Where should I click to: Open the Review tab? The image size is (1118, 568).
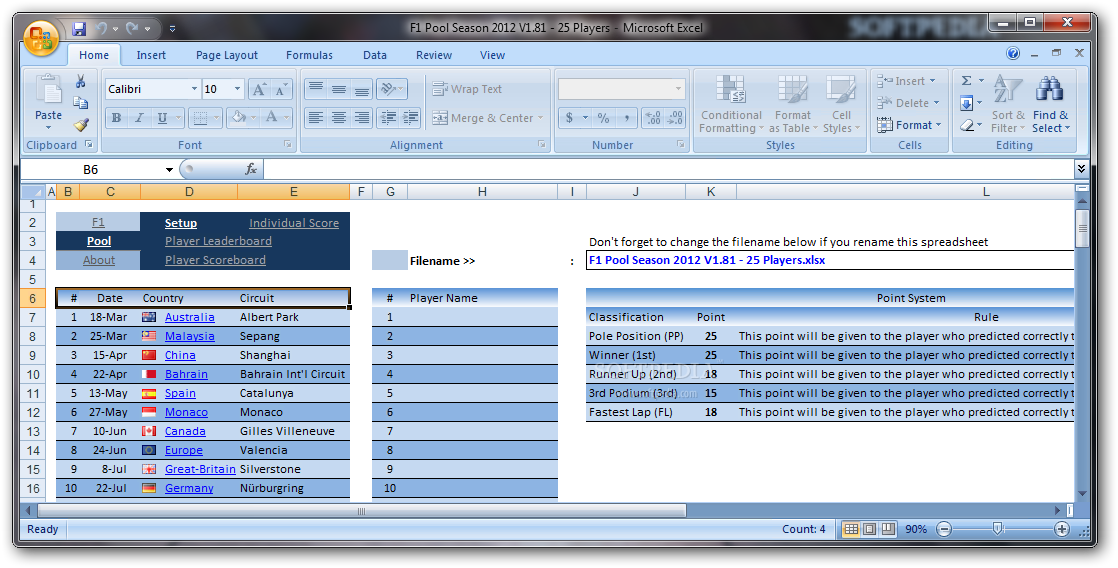(x=434, y=55)
